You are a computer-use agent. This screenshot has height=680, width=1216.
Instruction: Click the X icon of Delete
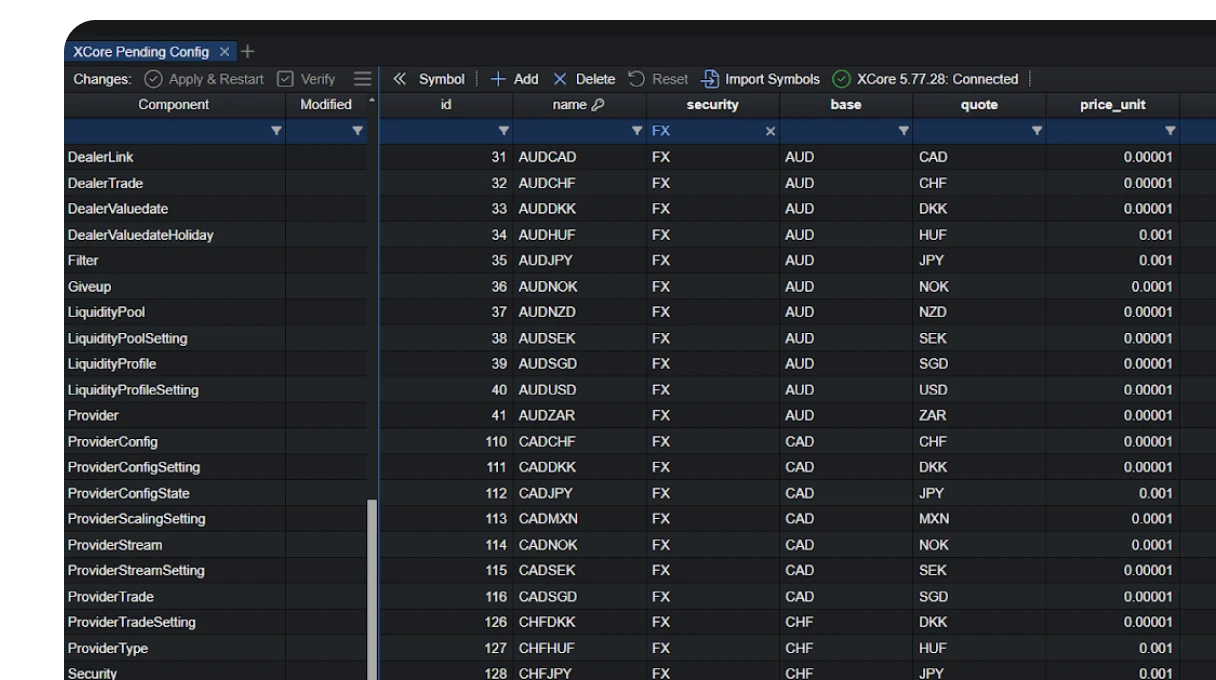(x=560, y=79)
